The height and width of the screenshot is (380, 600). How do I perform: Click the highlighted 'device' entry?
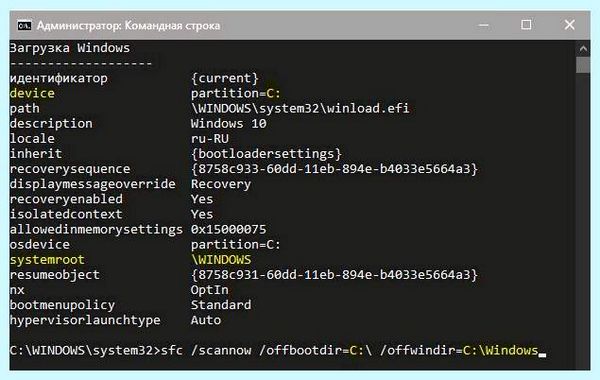(32, 93)
